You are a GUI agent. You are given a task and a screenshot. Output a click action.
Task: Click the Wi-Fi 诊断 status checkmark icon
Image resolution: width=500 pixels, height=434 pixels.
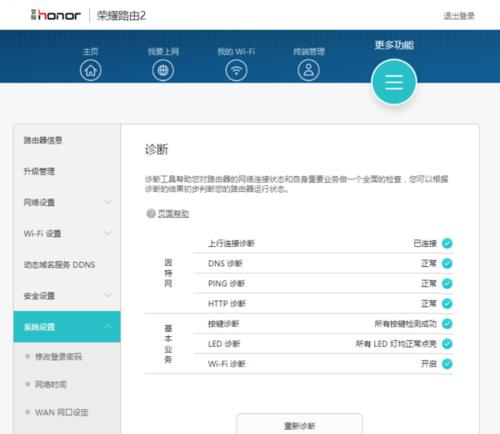pos(447,364)
